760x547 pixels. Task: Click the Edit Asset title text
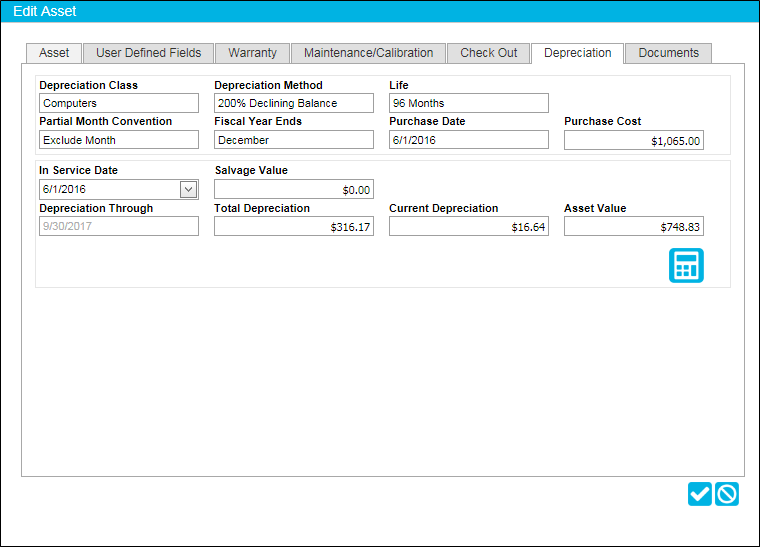(x=45, y=11)
